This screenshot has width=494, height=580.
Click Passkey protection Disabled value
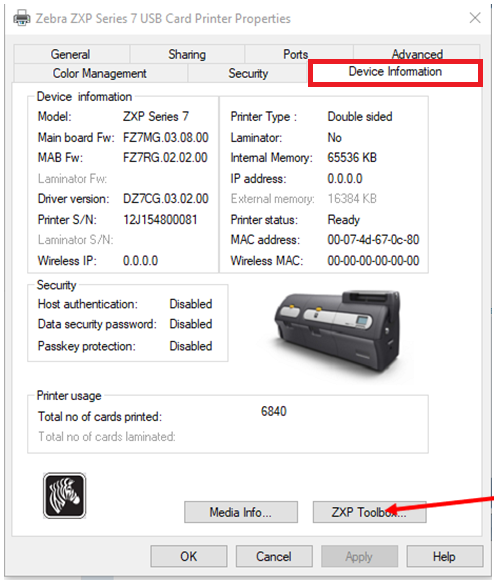(x=191, y=346)
